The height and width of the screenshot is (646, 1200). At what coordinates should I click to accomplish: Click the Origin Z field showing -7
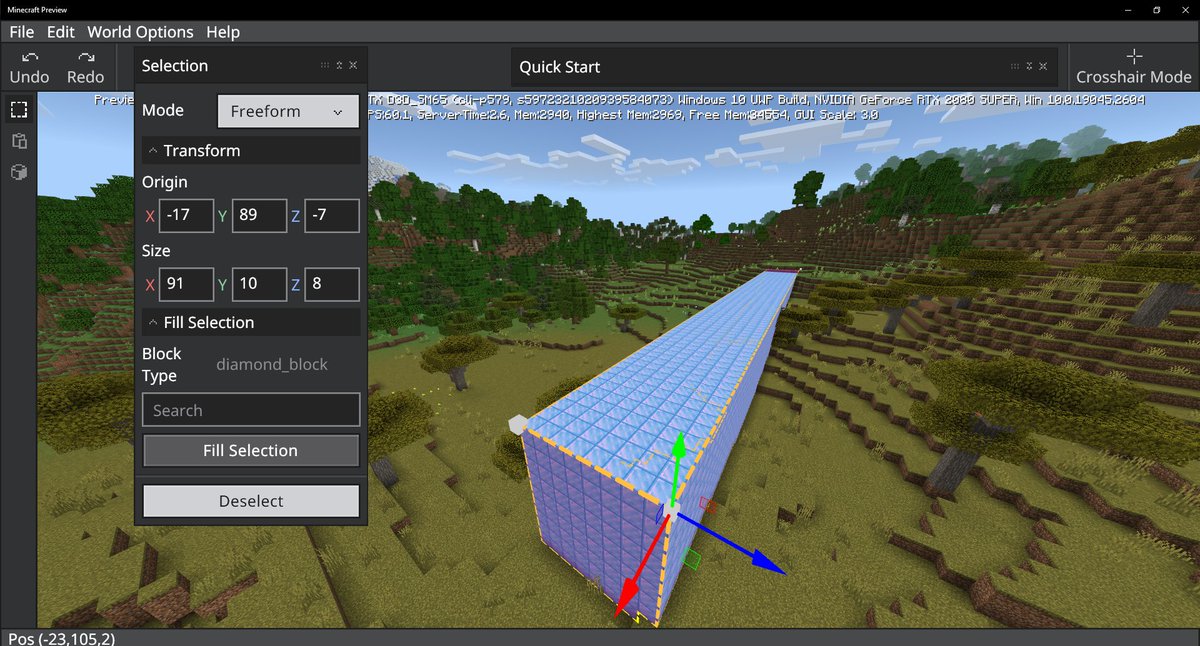point(332,215)
